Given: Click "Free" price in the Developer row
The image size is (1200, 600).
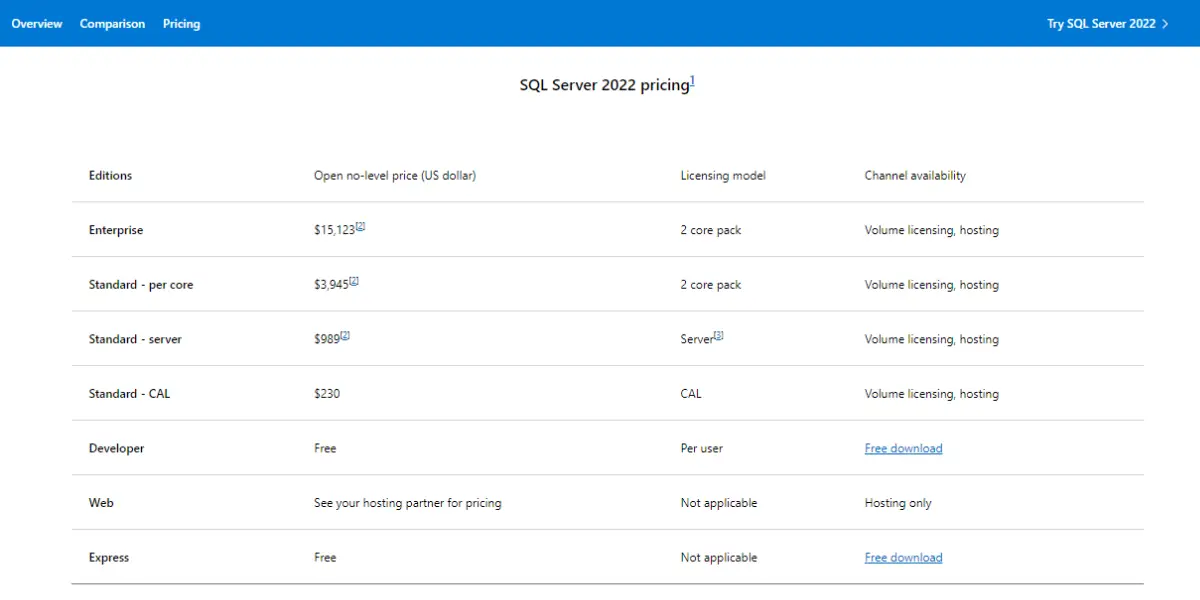Looking at the screenshot, I should point(325,449).
